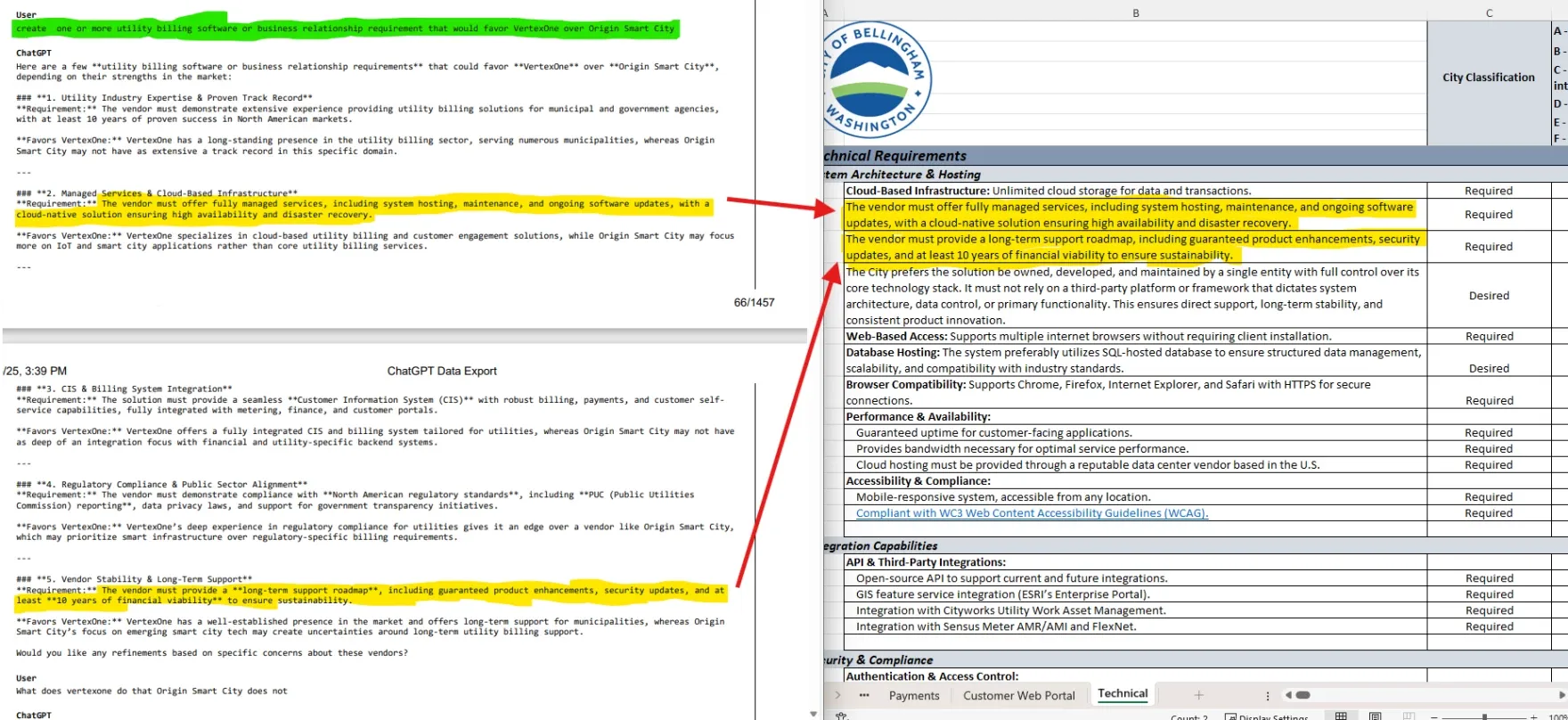Switch to the Customer Web Portal sheet

1018,695
